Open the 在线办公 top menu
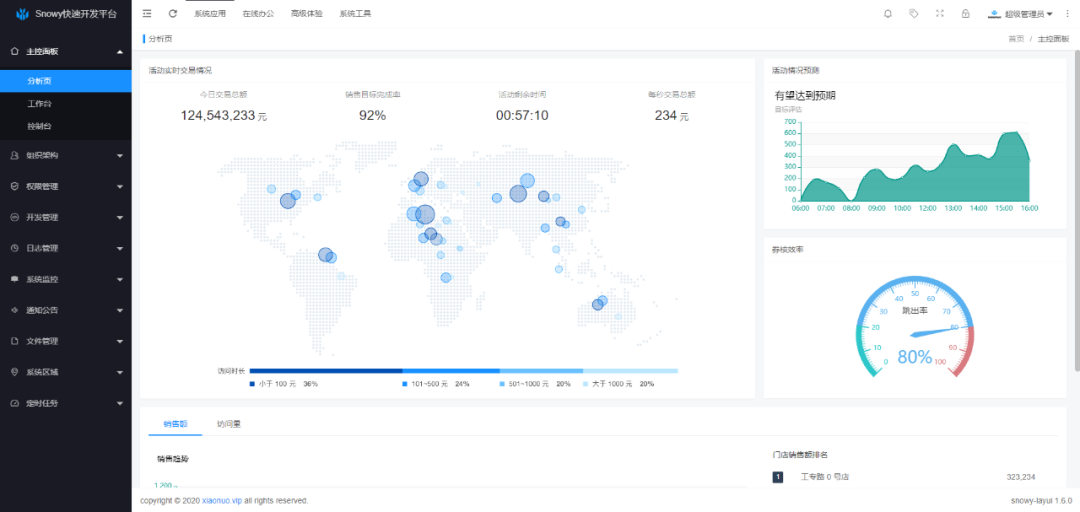This screenshot has height=512, width=1080. click(x=258, y=14)
